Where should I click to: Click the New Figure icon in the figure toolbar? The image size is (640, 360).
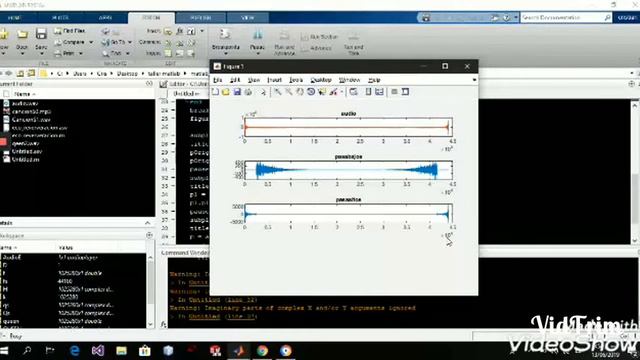click(x=216, y=92)
